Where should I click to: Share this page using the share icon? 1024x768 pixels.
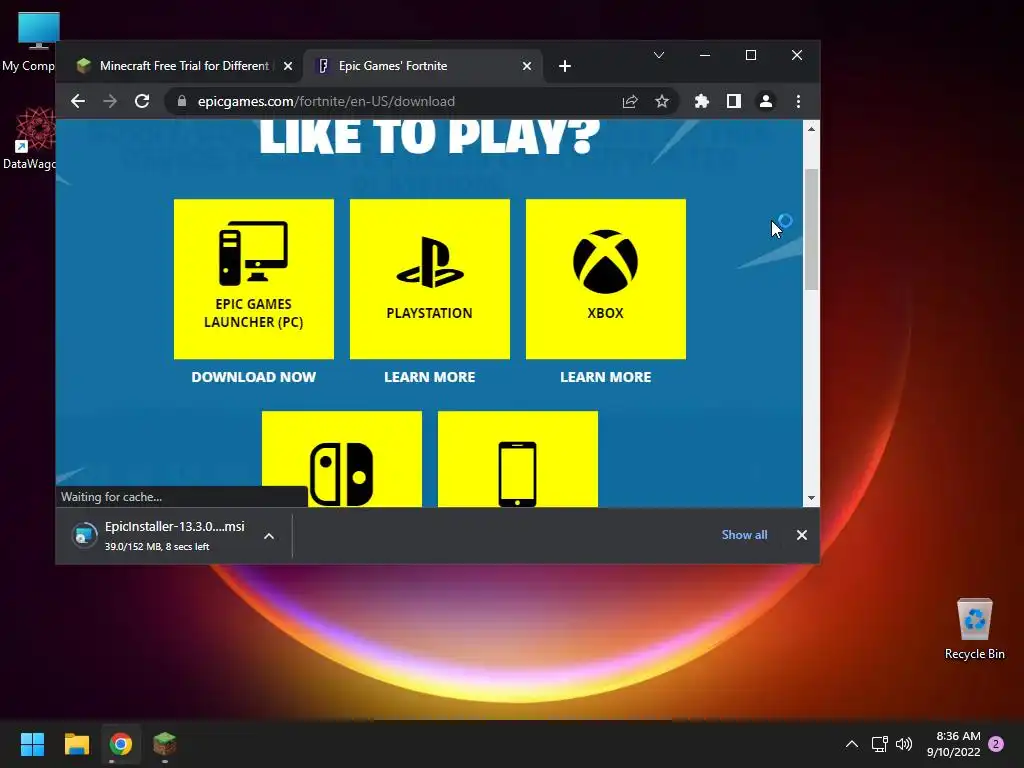click(630, 101)
